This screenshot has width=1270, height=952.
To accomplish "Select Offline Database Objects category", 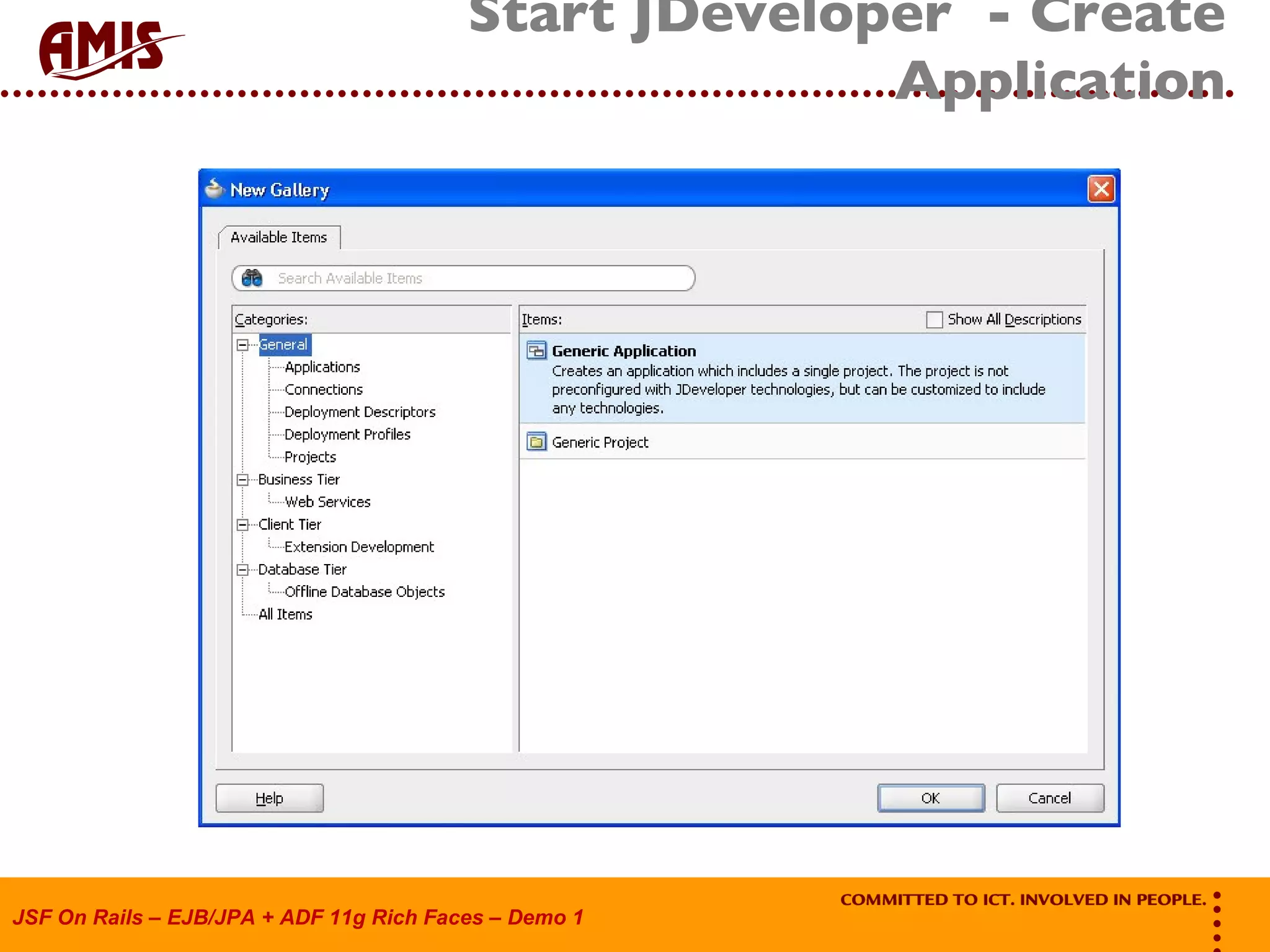I will tap(365, 592).
